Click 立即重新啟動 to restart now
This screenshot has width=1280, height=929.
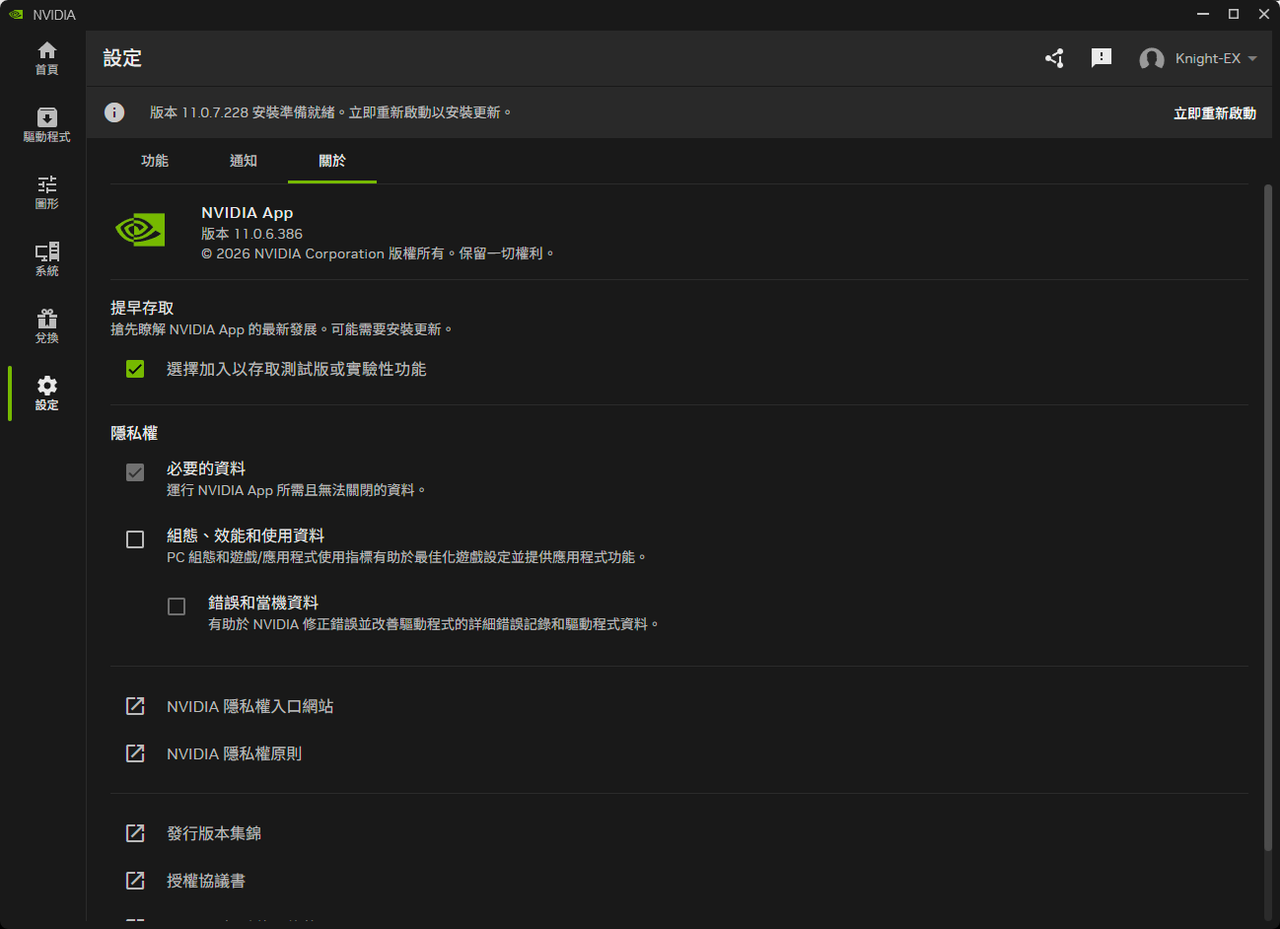coord(1214,113)
